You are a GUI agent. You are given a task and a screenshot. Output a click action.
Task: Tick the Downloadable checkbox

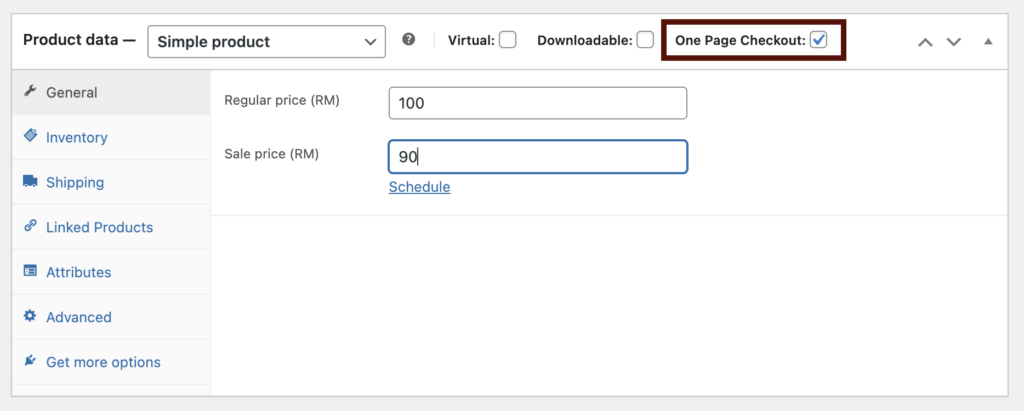tap(645, 41)
